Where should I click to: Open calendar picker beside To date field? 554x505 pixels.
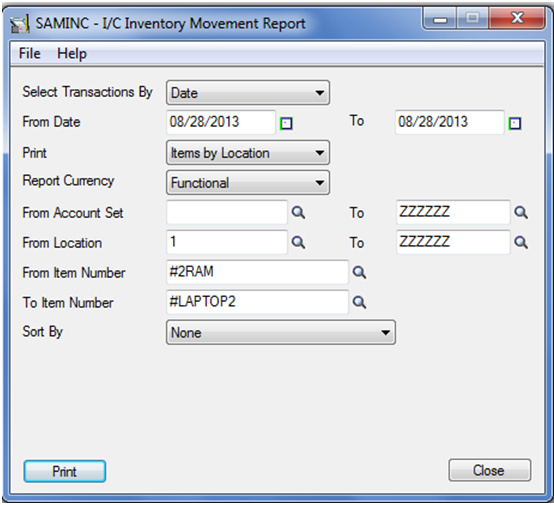pyautogui.click(x=515, y=123)
